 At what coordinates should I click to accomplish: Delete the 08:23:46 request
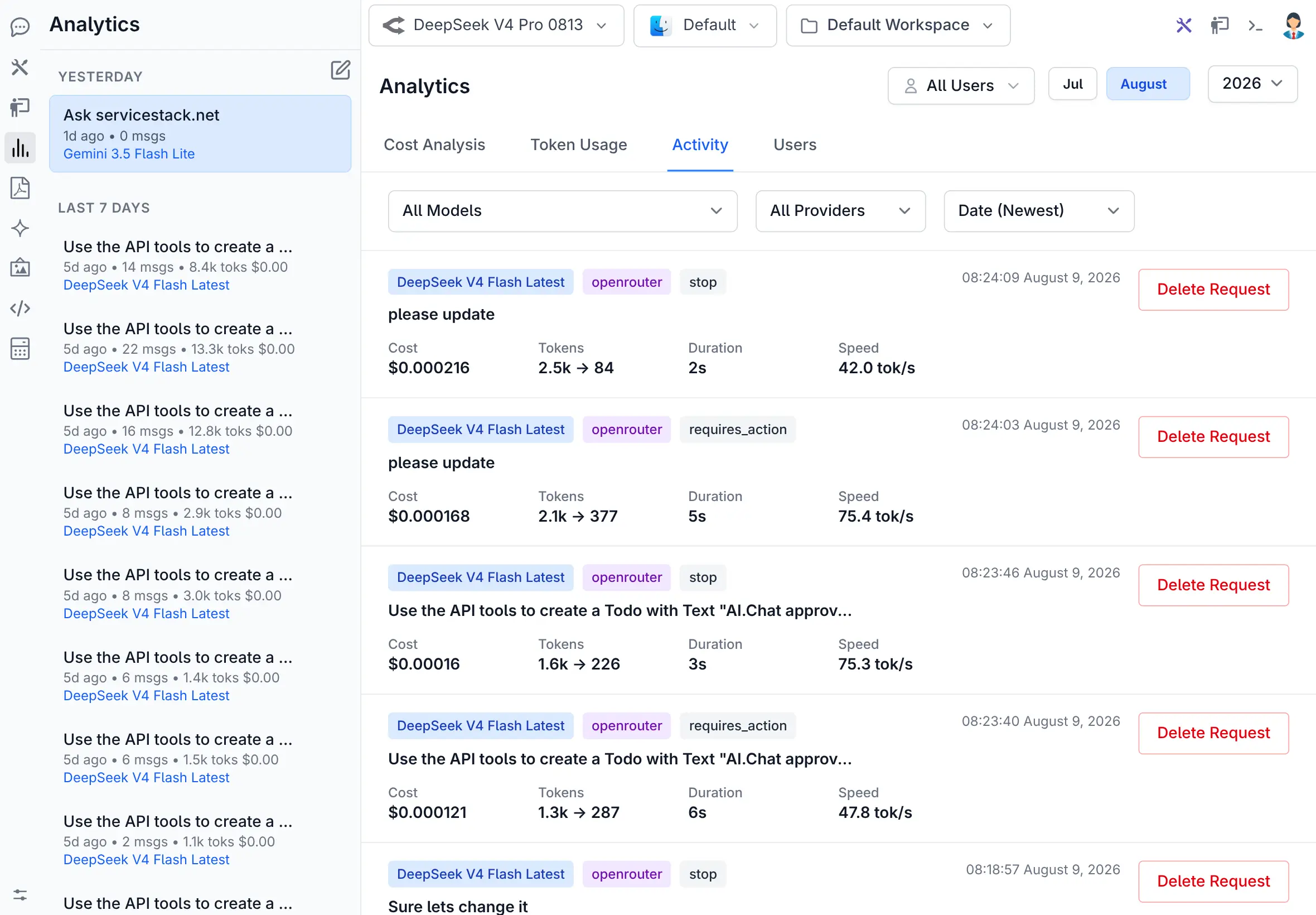[1213, 585]
